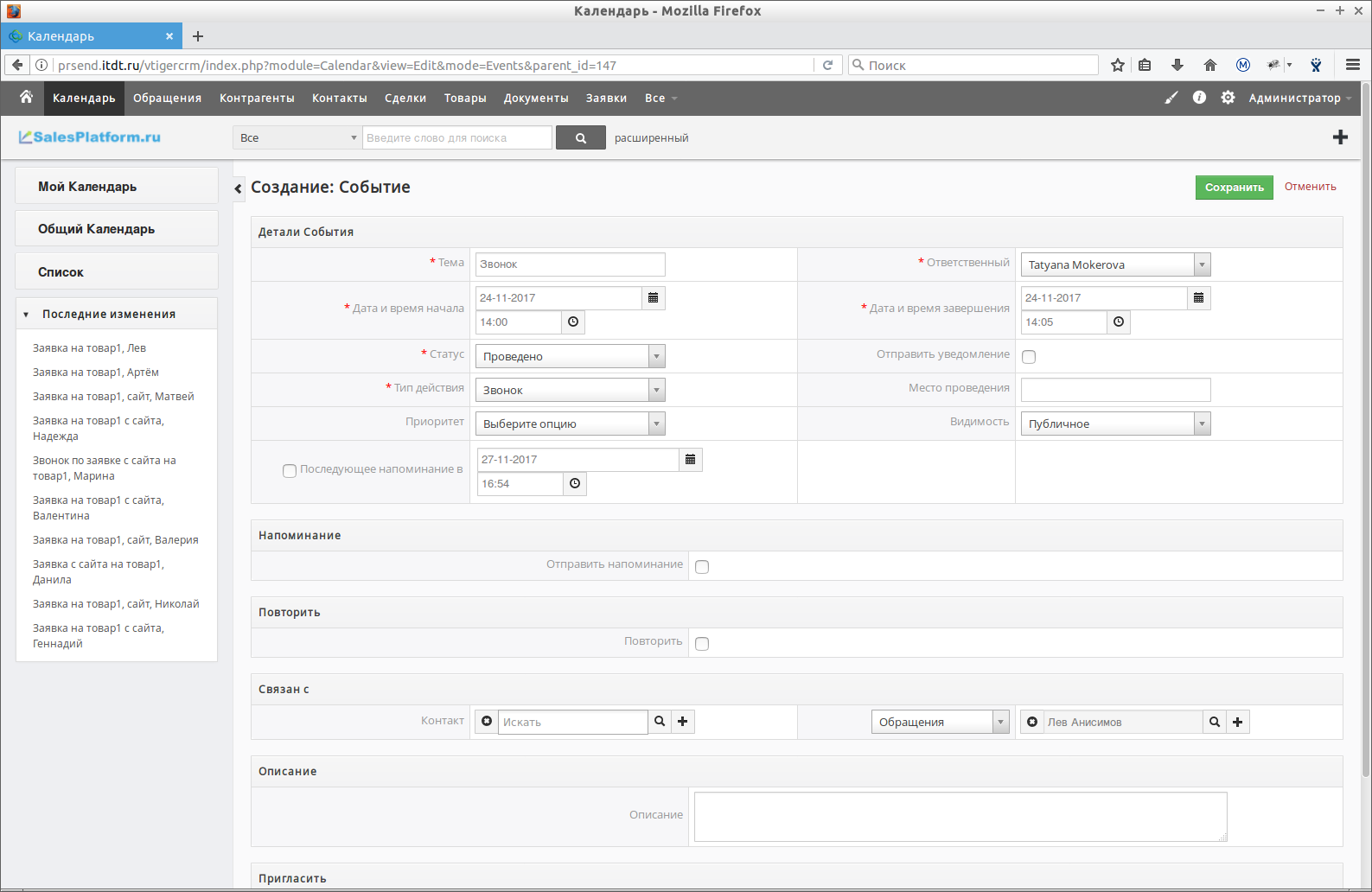Open recent item Заявка на товар1, Артём
1372x892 pixels.
[96, 372]
